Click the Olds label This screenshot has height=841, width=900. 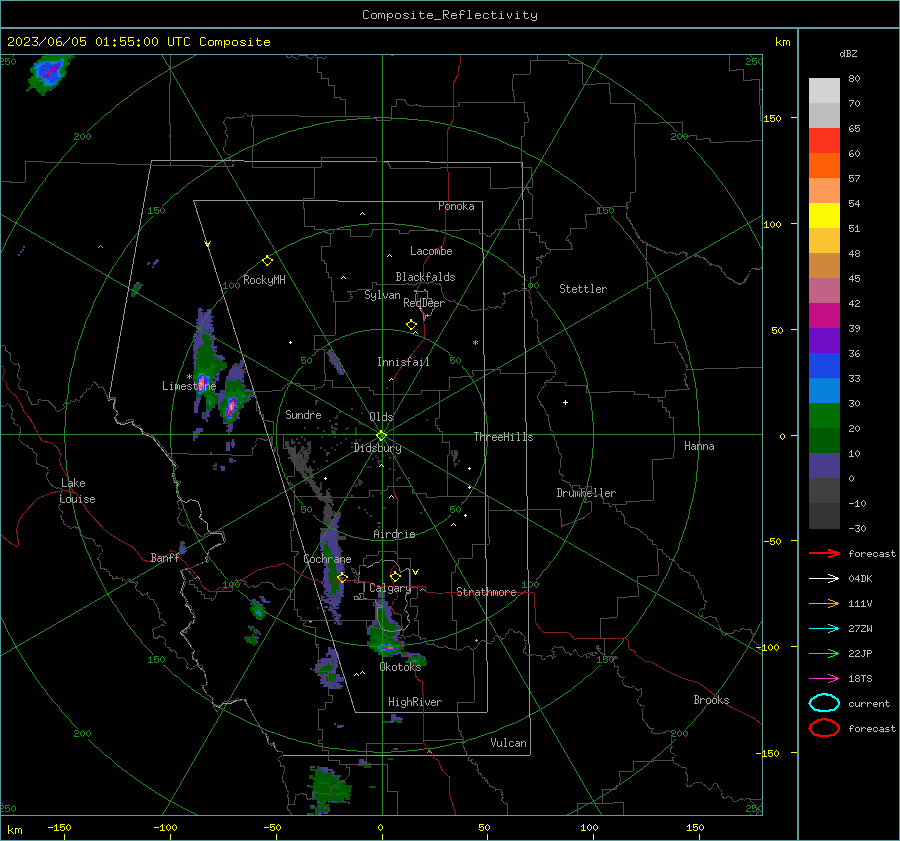pyautogui.click(x=381, y=417)
